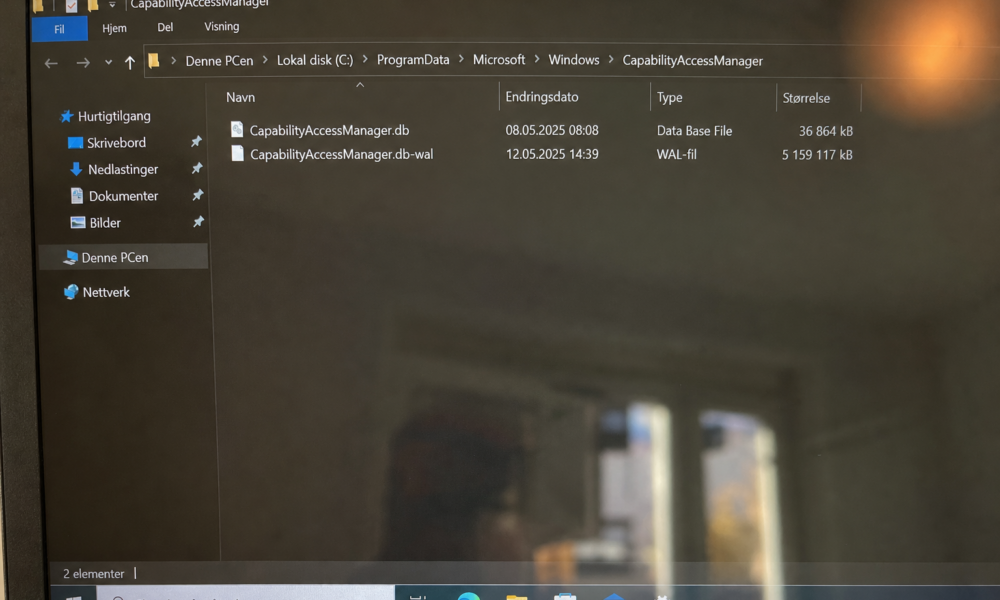Navigate to Microsoft breadcrumb

(x=499, y=59)
